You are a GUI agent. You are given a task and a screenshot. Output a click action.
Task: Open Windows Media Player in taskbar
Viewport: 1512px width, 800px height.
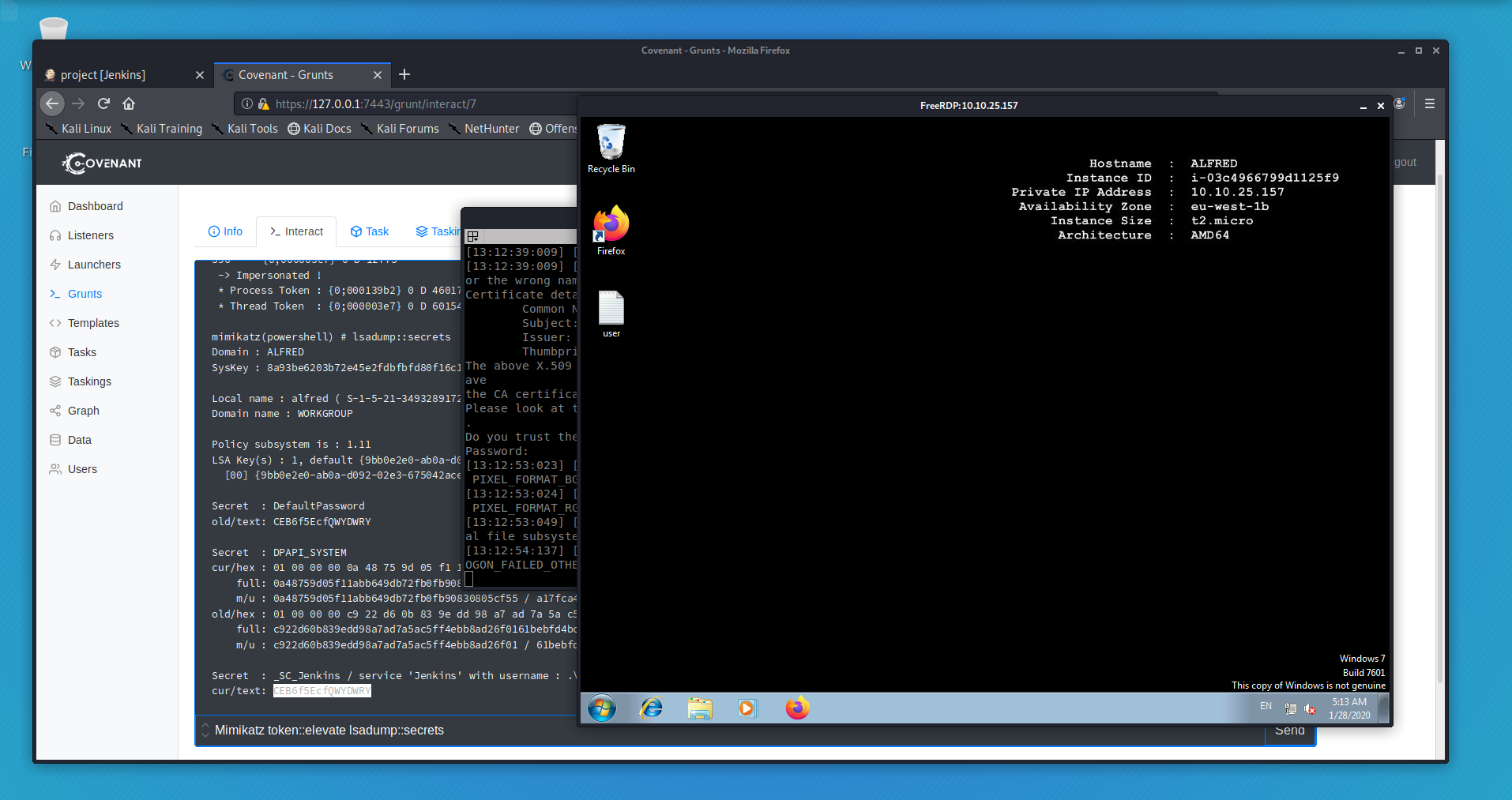[x=747, y=708]
